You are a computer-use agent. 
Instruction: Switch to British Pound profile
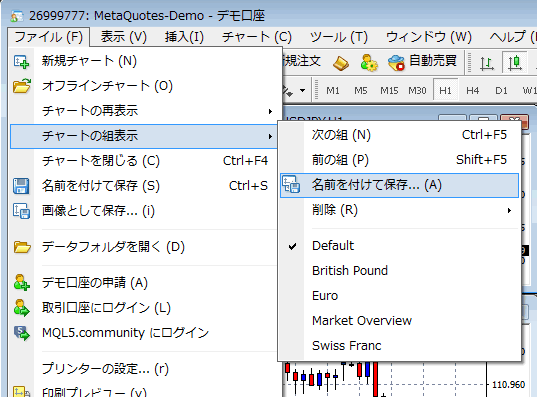pos(399,271)
